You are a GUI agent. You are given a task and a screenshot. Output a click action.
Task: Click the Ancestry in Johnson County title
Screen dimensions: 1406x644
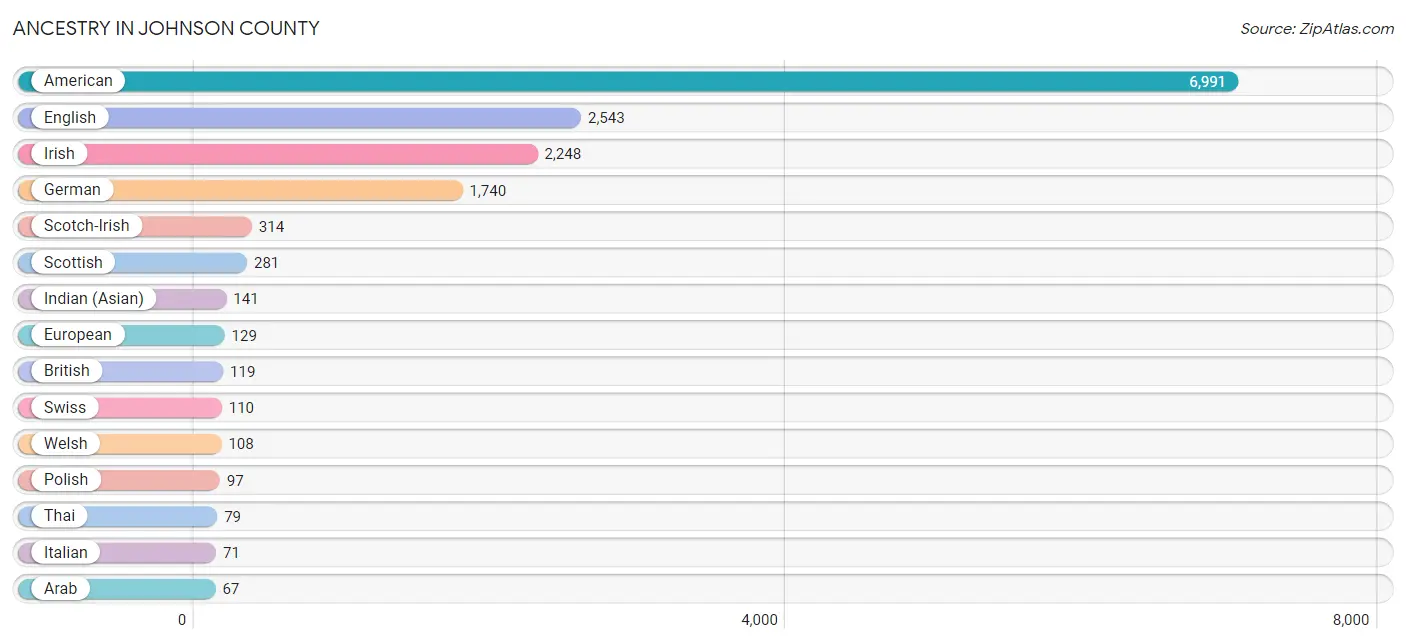click(166, 29)
